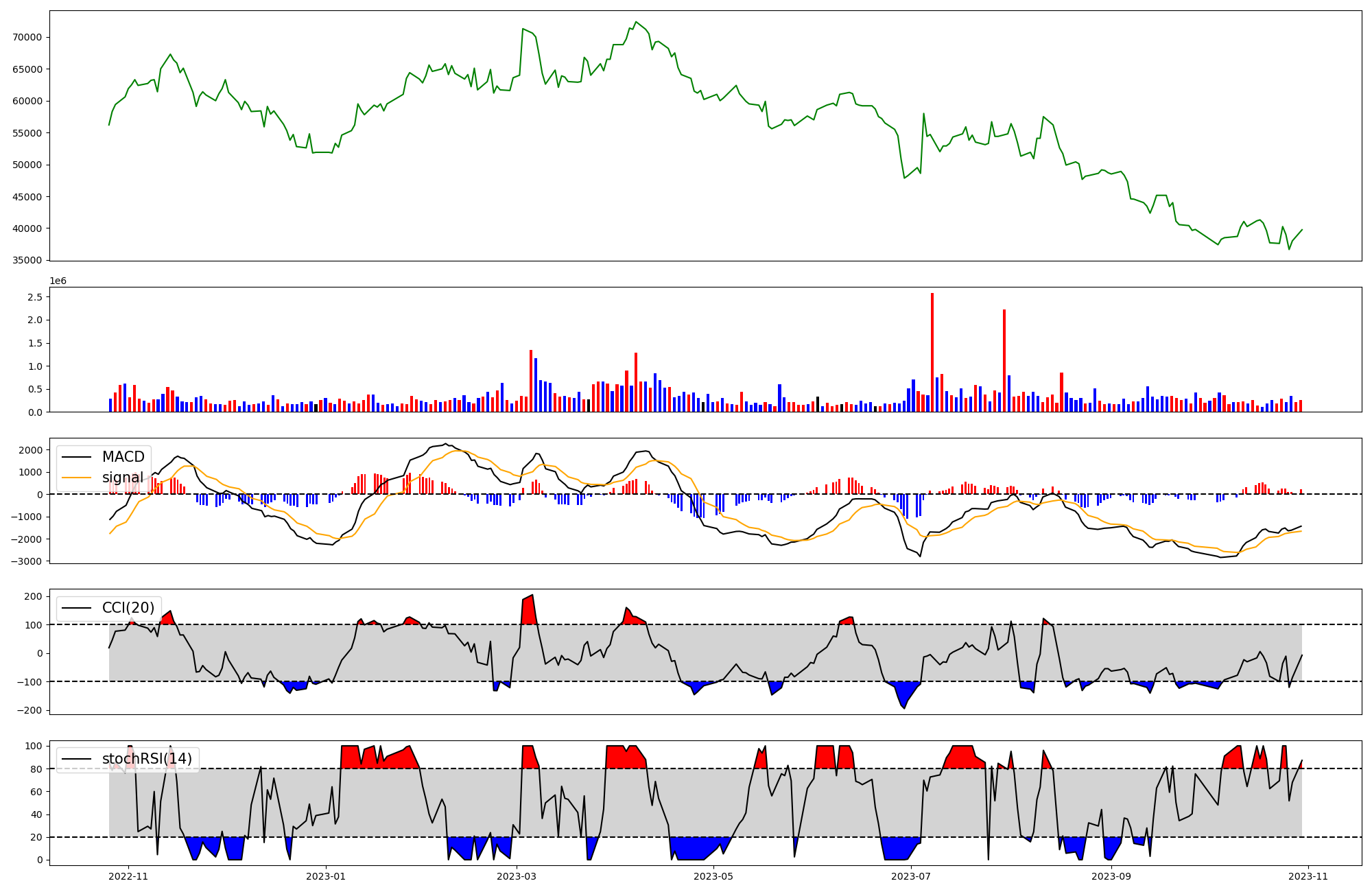
Task: Click the 2023-11 x-axis date label
Action: tap(1308, 876)
